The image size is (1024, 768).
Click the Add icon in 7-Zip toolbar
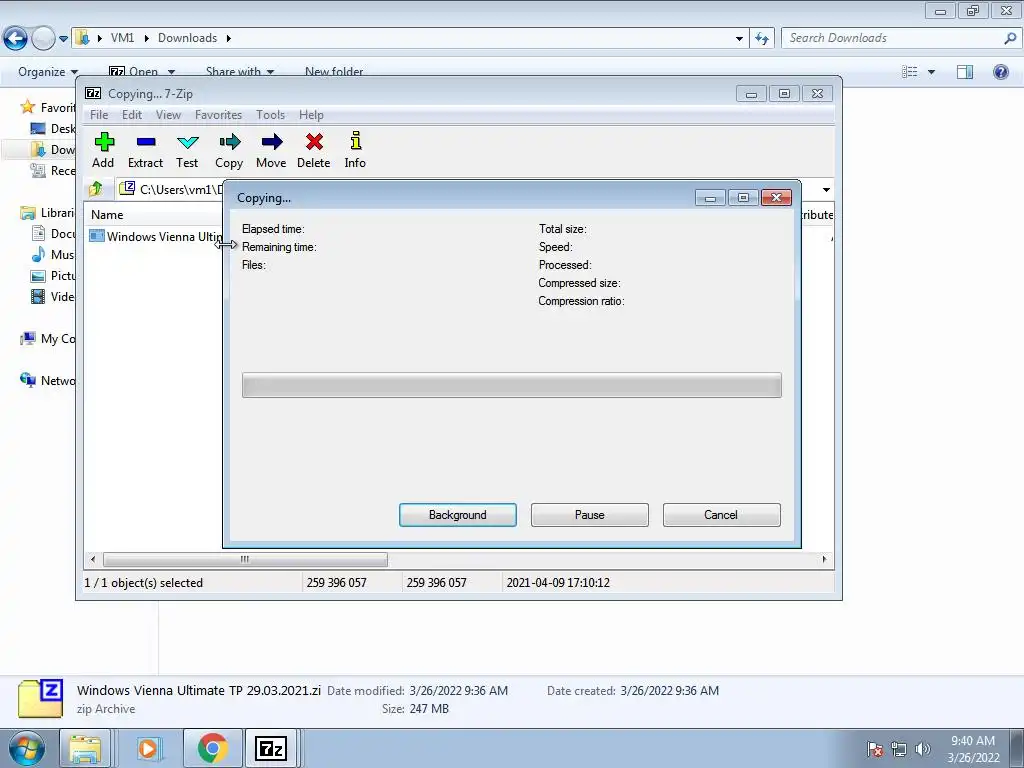104,150
